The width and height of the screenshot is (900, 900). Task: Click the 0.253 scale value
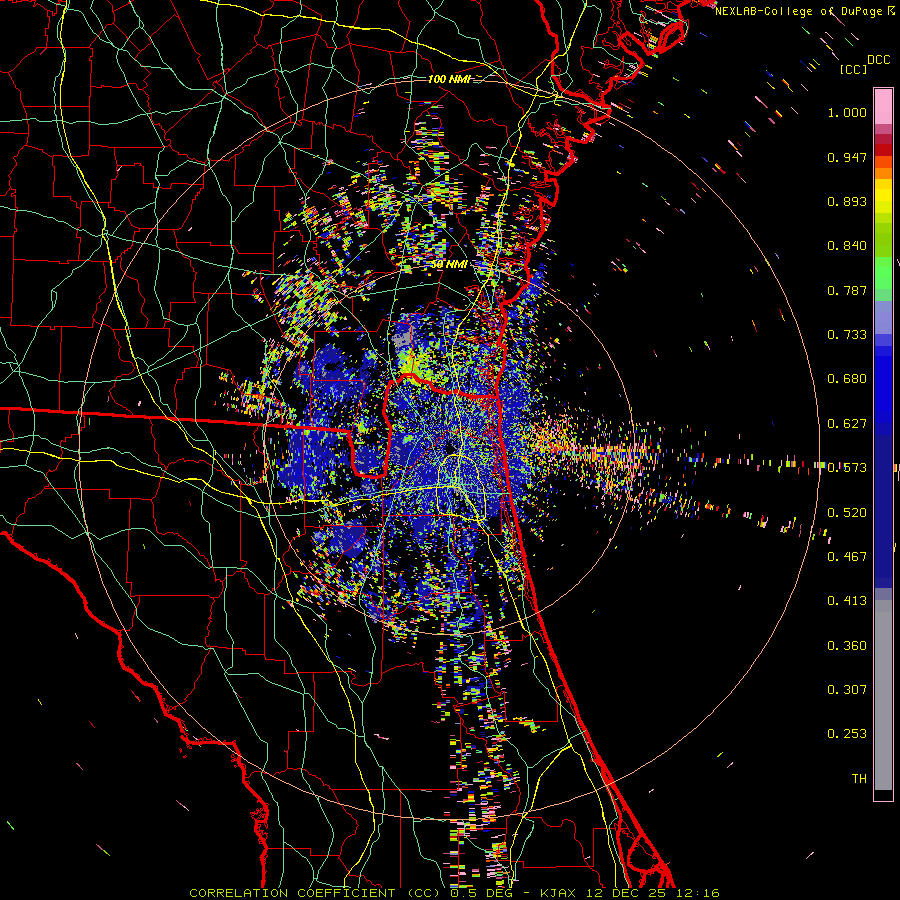[x=847, y=734]
